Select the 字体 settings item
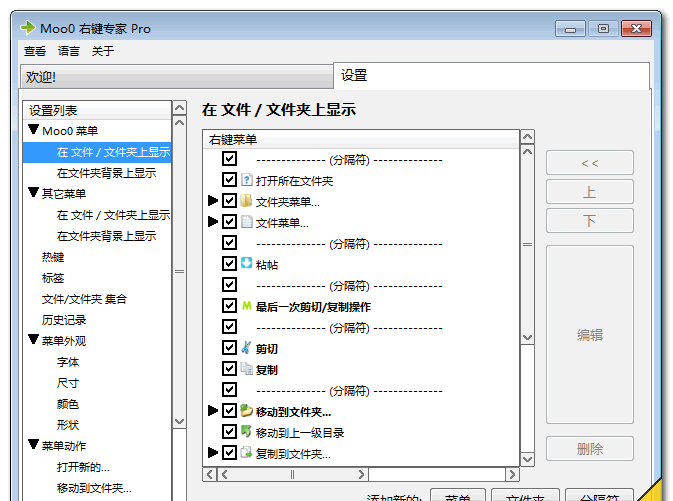The height and width of the screenshot is (501, 673). coord(68,362)
